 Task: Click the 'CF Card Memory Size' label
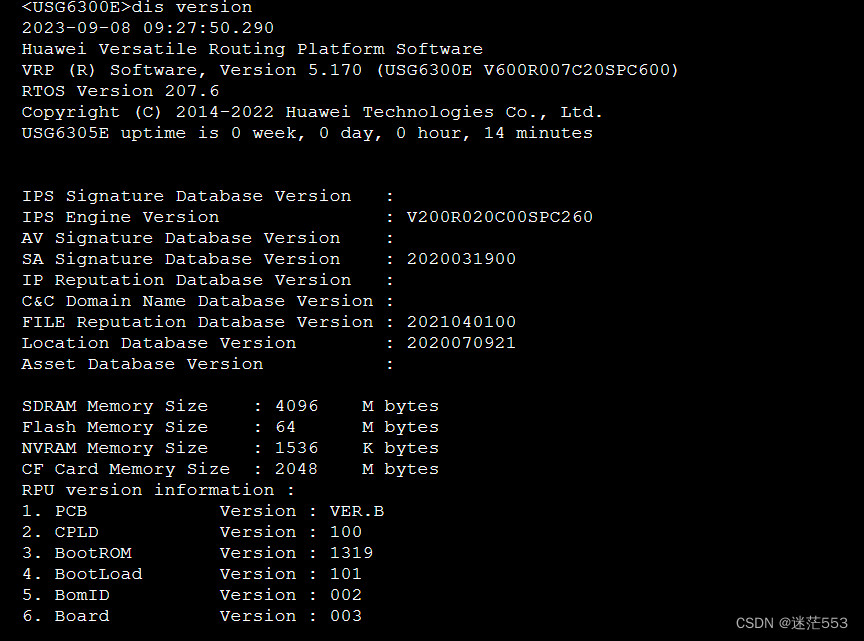pos(126,469)
